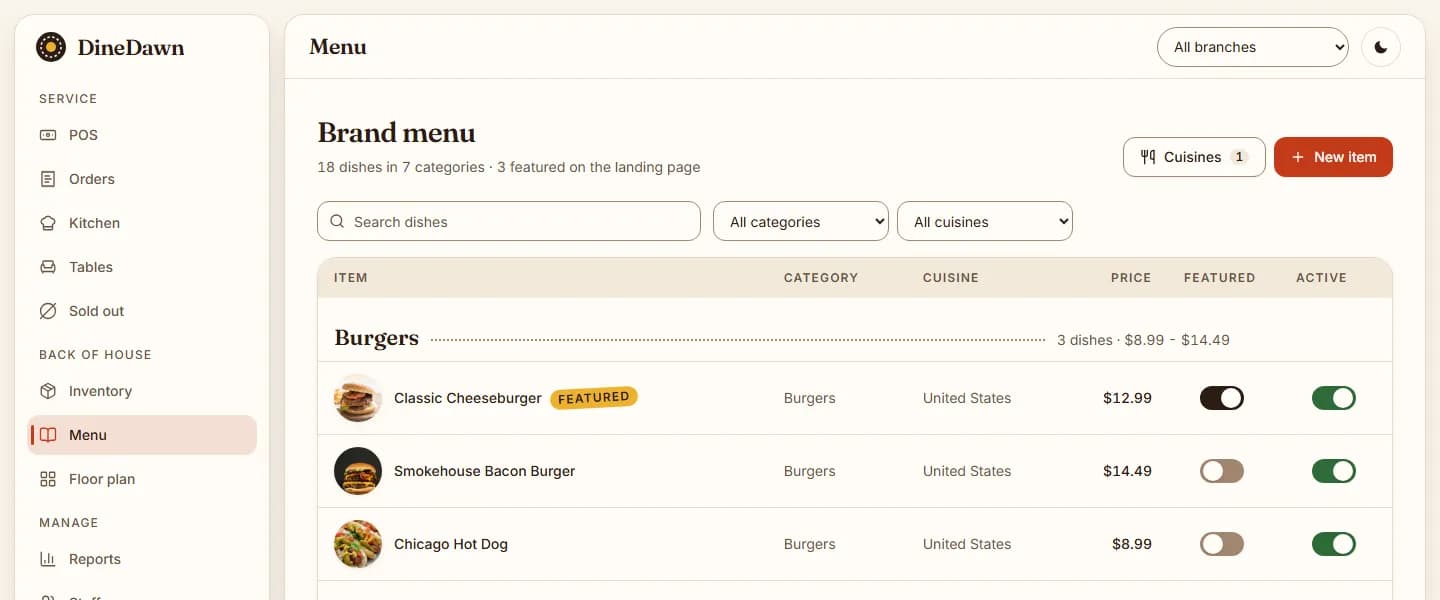Click Classic Cheeseburger thumbnail photo
1440x600 pixels.
[358, 398]
